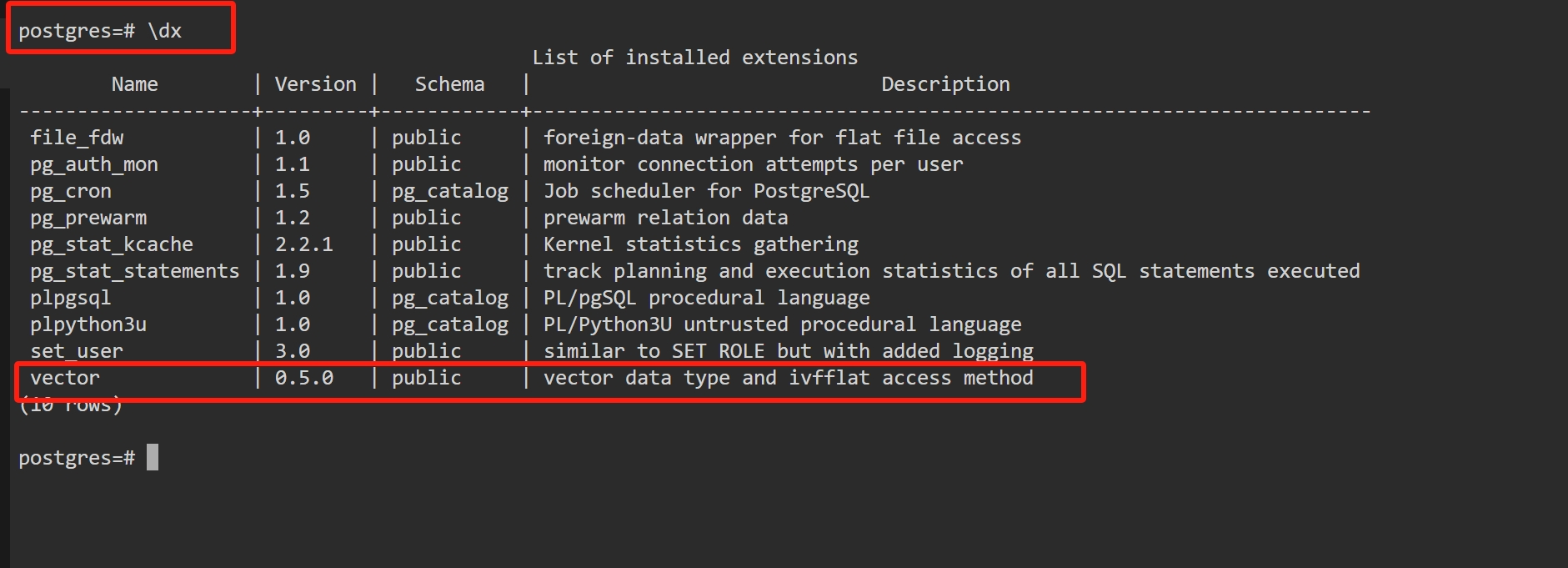
Task: Click the file_fdw extension name
Action: coord(77,138)
